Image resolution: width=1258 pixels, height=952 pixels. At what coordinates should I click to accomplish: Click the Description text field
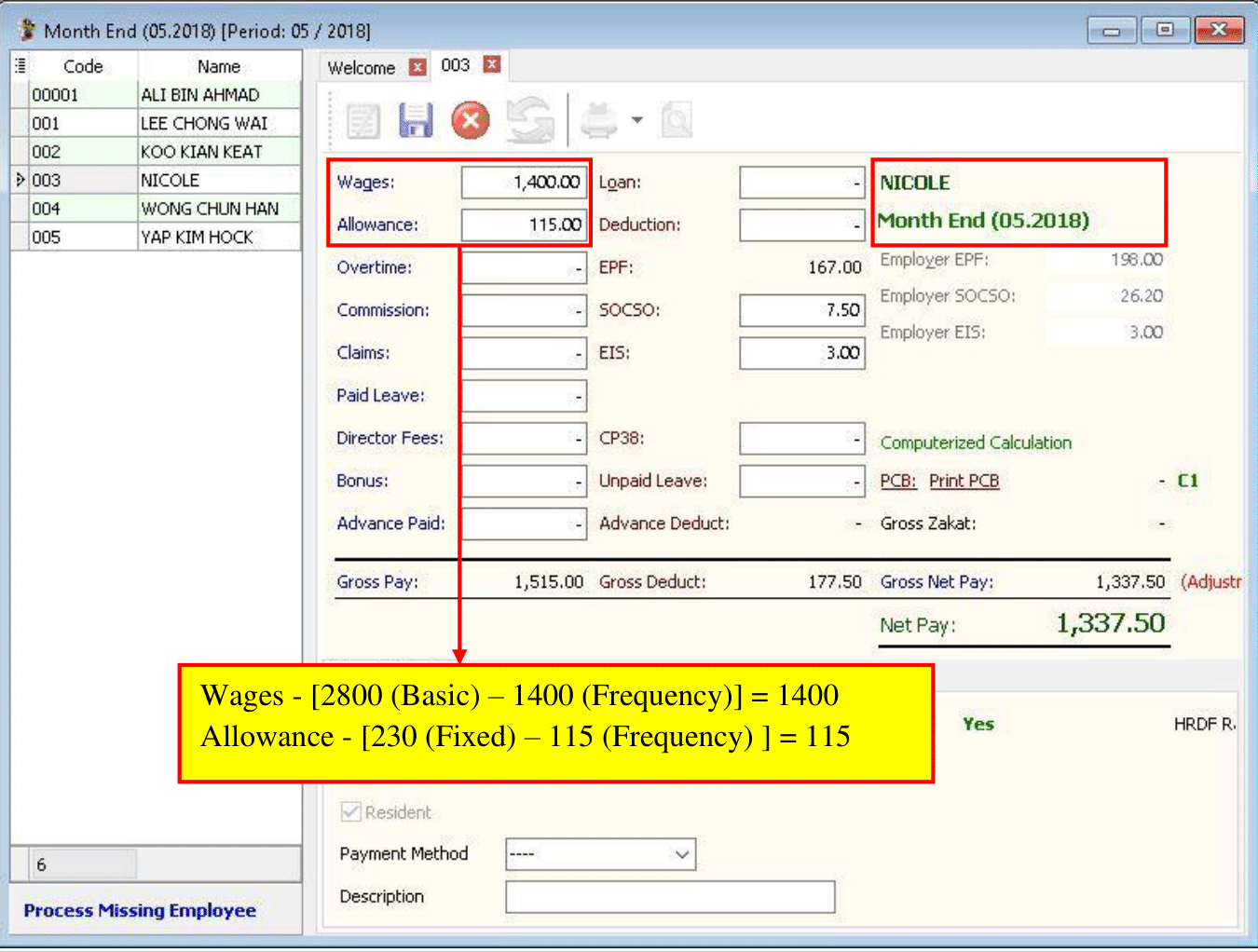670,897
